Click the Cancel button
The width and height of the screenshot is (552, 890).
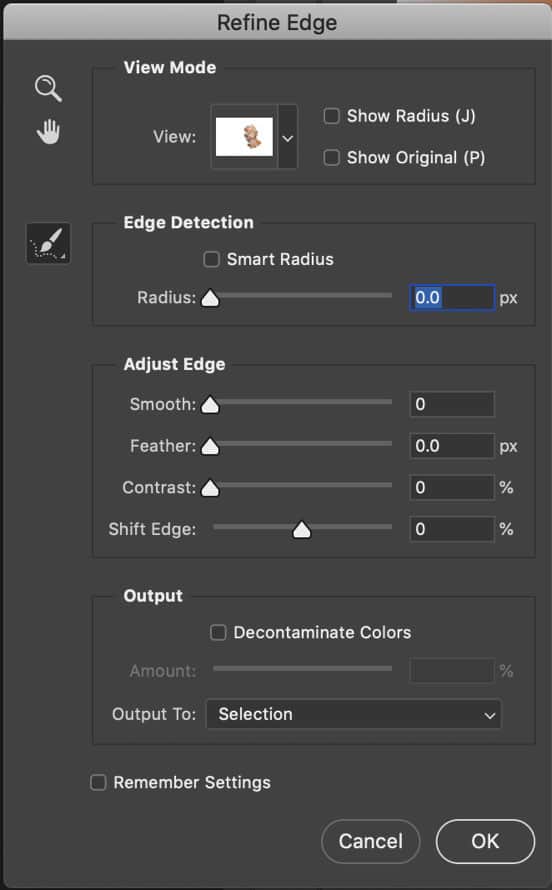(x=371, y=841)
